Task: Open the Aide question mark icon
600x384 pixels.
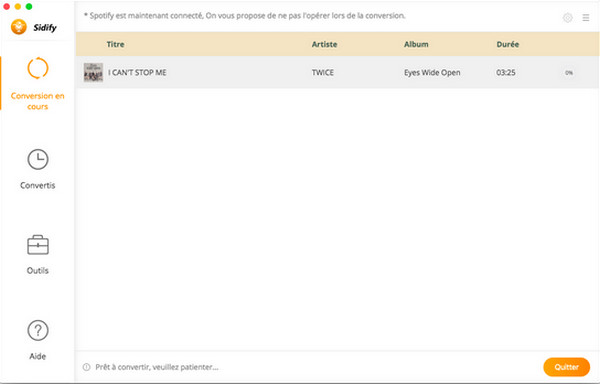Action: point(38,330)
